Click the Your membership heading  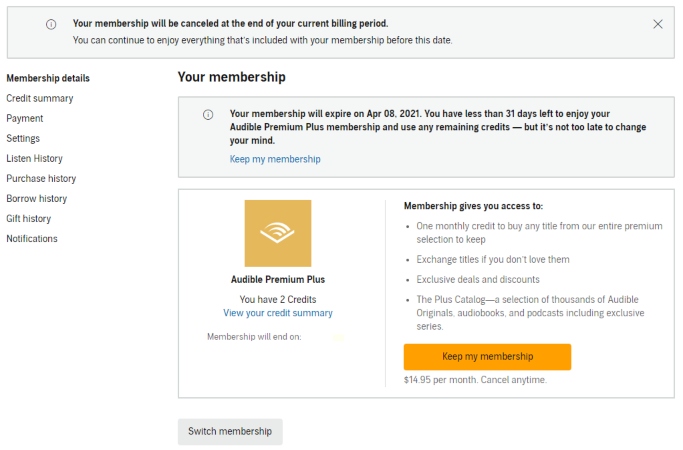pos(232,77)
